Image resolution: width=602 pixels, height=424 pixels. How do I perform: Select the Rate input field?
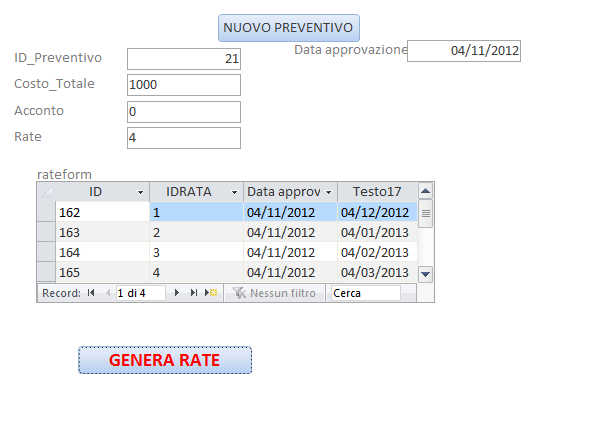(x=184, y=137)
